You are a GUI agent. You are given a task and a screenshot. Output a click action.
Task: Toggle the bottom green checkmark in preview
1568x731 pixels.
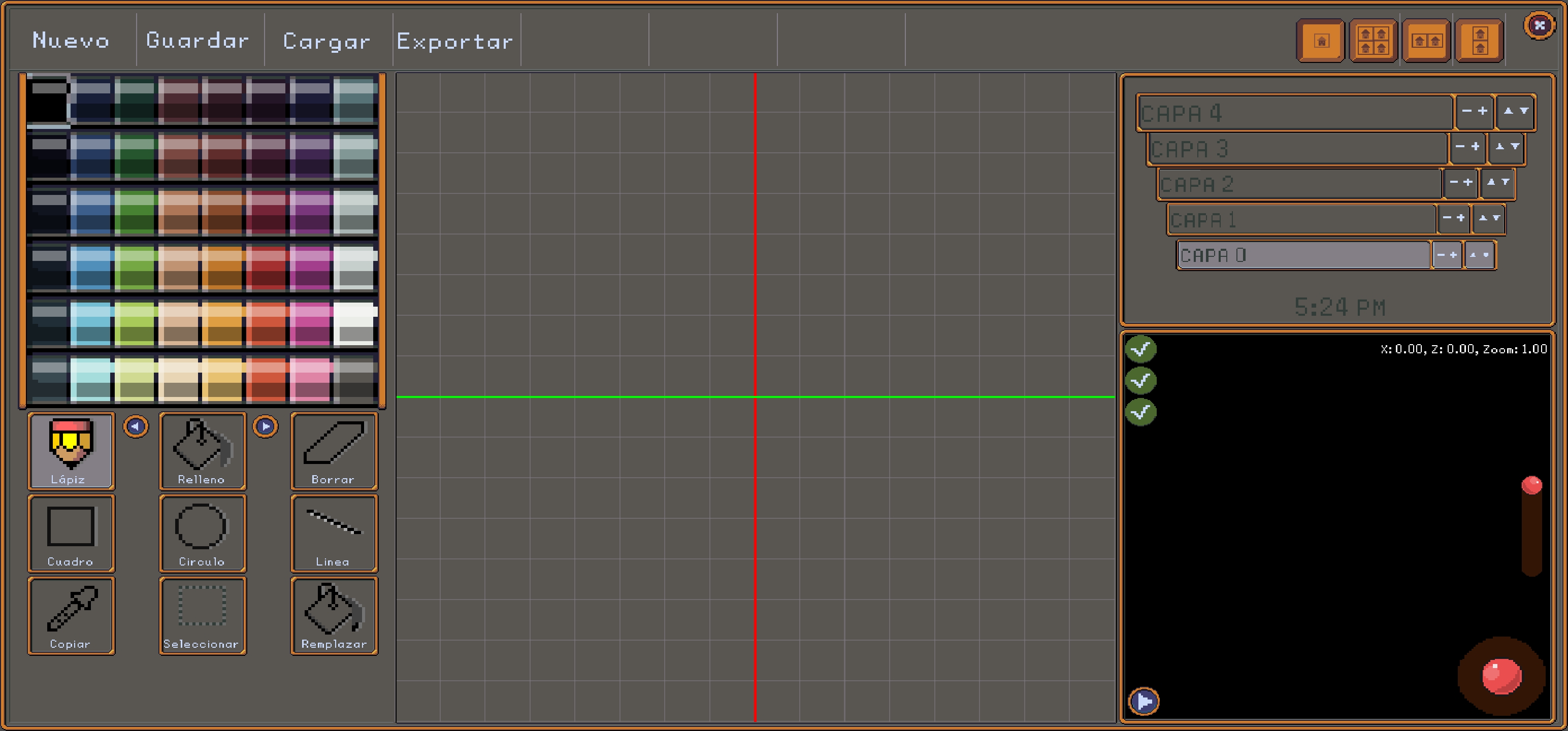(1140, 412)
